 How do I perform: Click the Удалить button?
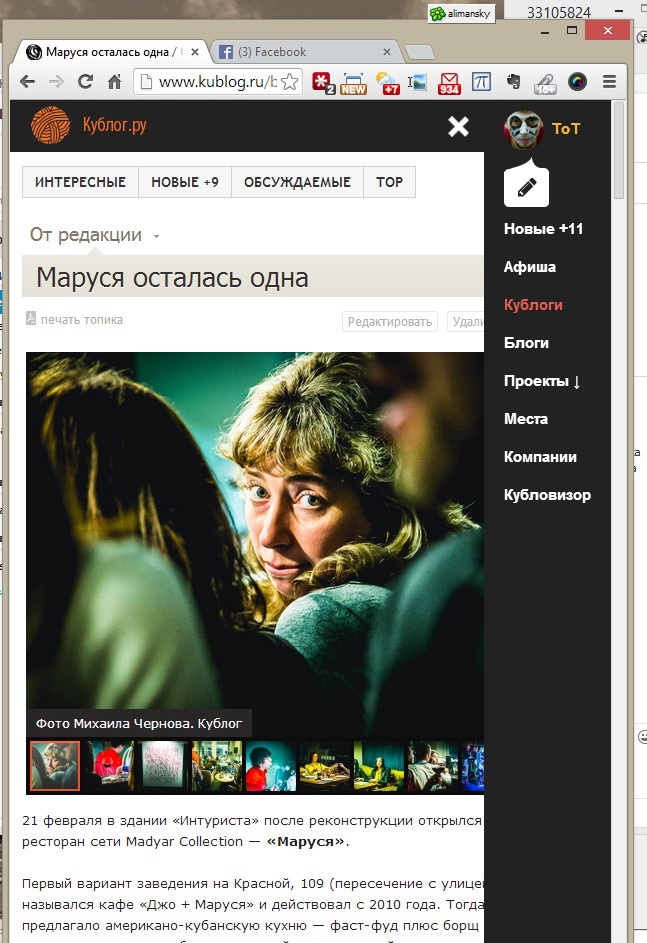(466, 322)
